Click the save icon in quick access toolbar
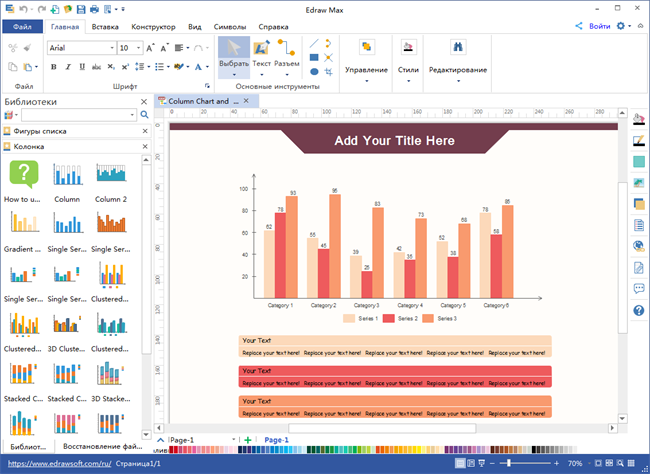Screen dimensions: 650x474 (x=81, y=9)
